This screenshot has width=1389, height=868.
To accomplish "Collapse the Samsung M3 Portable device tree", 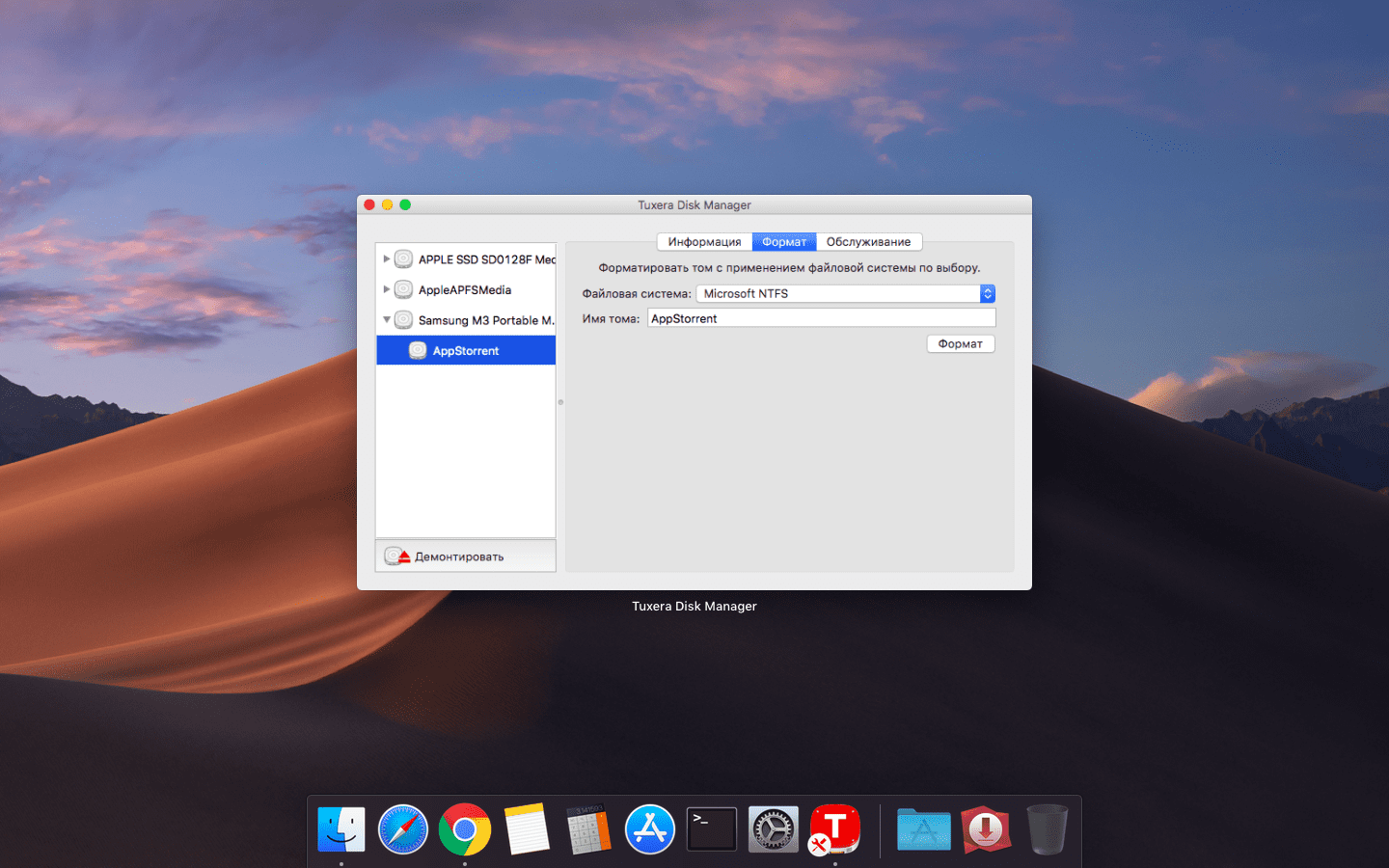I will (x=388, y=319).
